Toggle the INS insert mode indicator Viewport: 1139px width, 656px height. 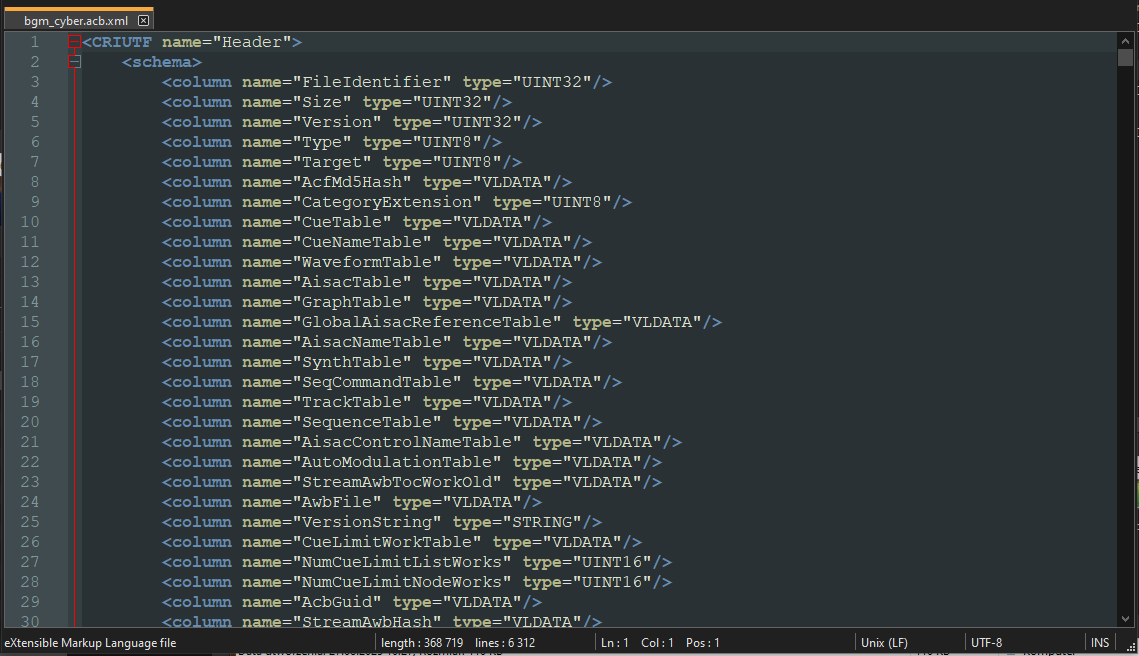1100,643
